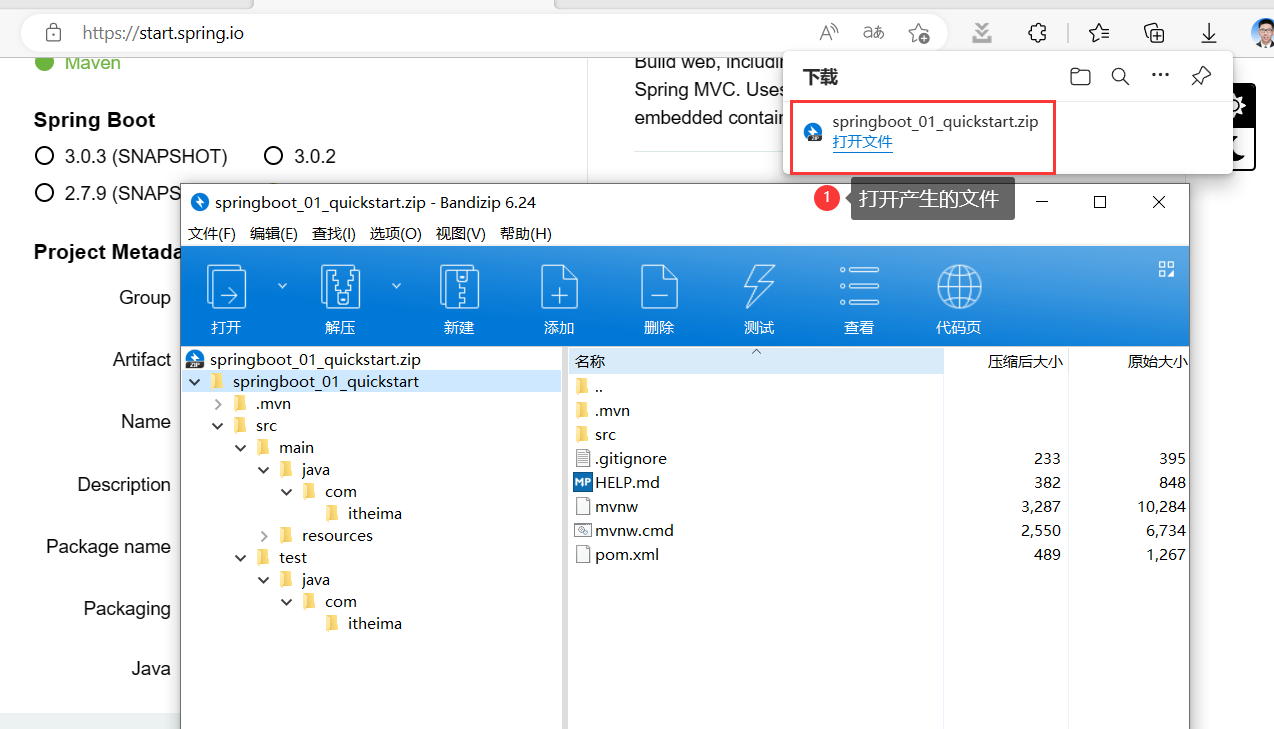Image resolution: width=1274 pixels, height=729 pixels.
Task: Select the 2.7.9 (SNAPSHOT) radio button
Action: coord(44,193)
